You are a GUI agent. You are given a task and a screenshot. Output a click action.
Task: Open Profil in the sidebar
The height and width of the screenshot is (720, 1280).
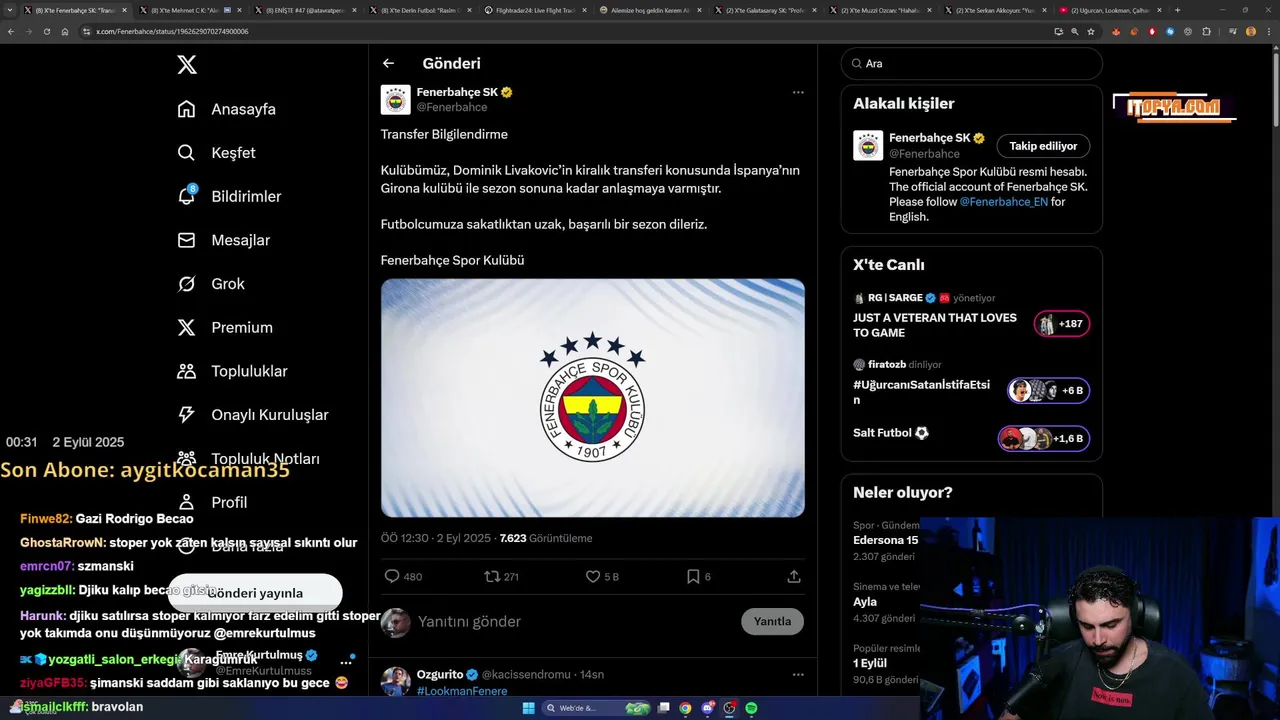pos(212,502)
